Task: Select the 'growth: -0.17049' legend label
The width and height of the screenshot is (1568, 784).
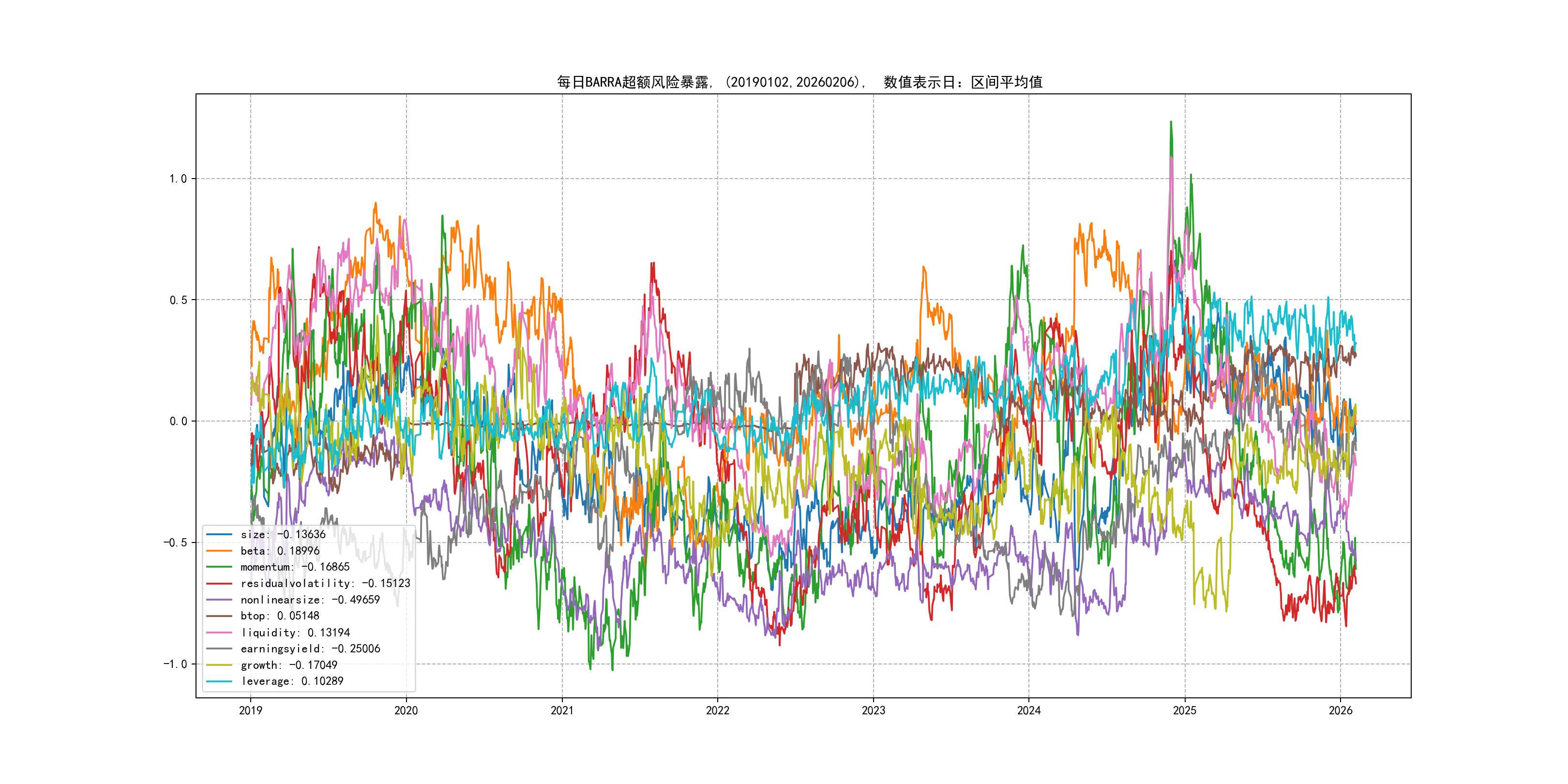Action: [x=289, y=665]
